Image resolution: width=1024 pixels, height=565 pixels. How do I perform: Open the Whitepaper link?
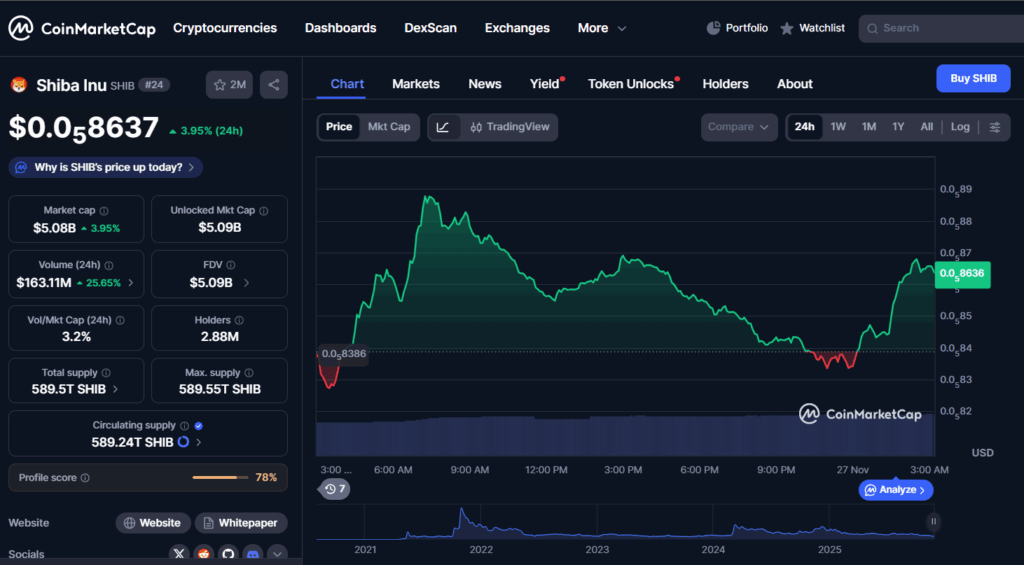coord(241,523)
